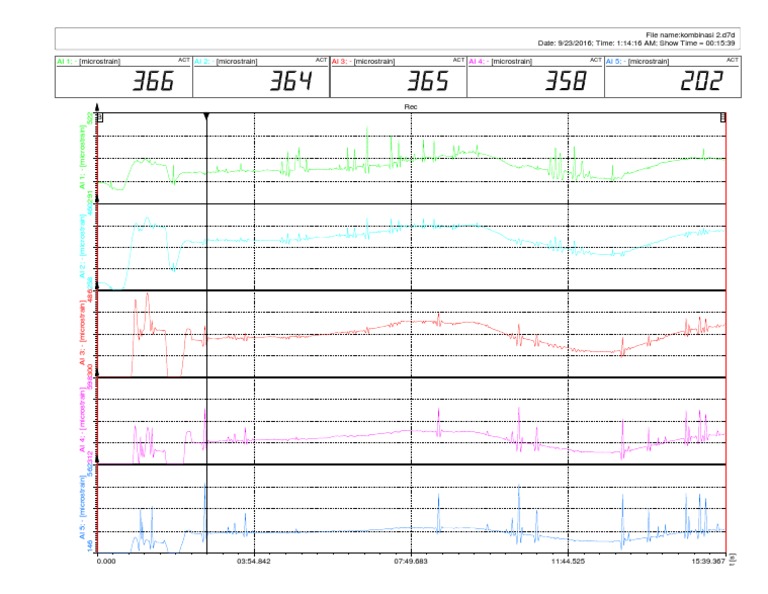Click the 'File name:kombinasi 2.d7d' header text
This screenshot has width=768, height=594.
click(x=690, y=35)
